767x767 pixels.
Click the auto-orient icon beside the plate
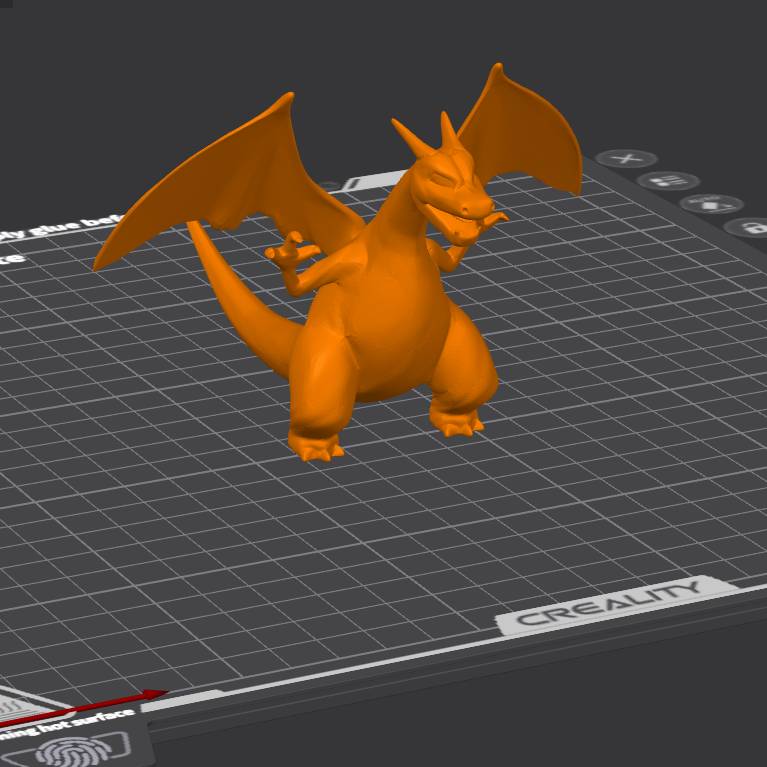tap(712, 204)
